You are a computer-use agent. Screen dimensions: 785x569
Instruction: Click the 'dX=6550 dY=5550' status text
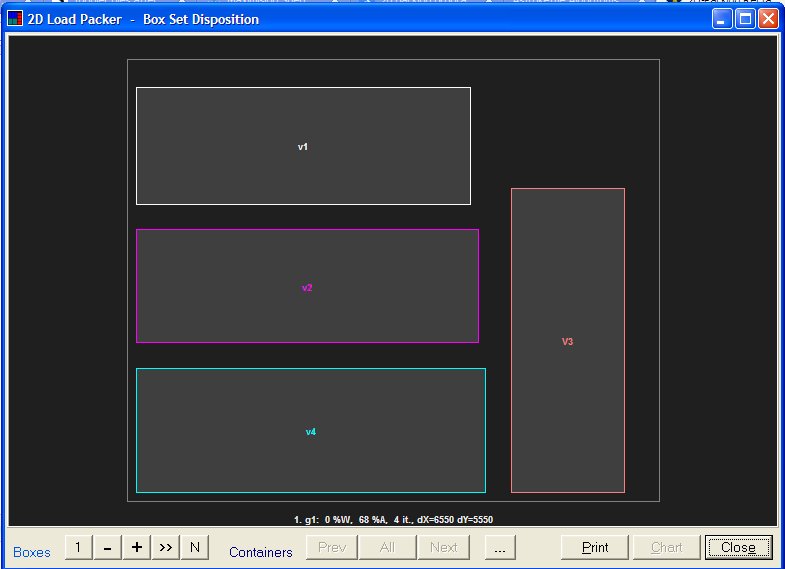pyautogui.click(x=455, y=519)
